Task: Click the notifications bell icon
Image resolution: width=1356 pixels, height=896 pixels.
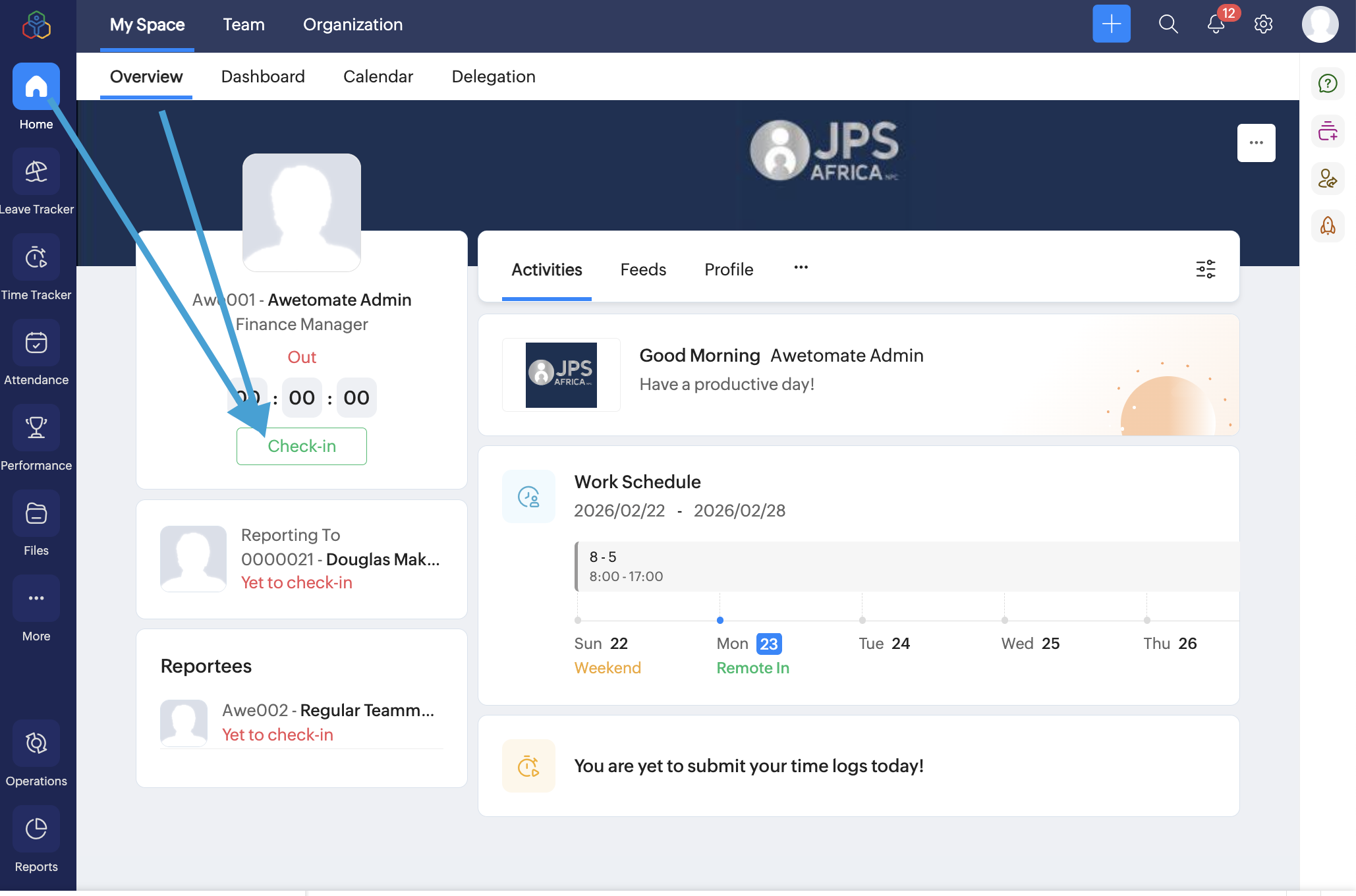Action: click(1216, 24)
